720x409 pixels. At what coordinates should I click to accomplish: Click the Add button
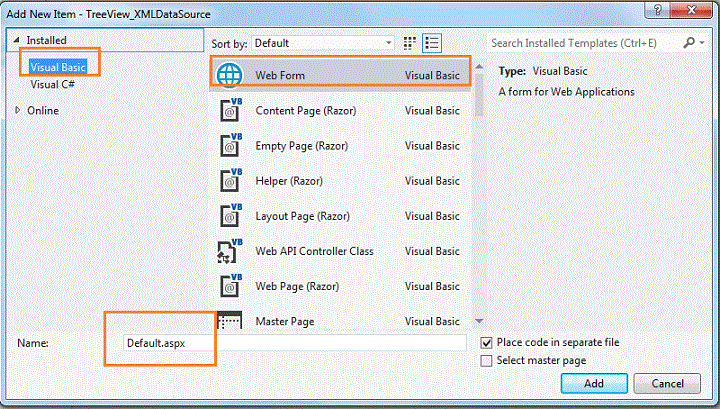(x=594, y=383)
